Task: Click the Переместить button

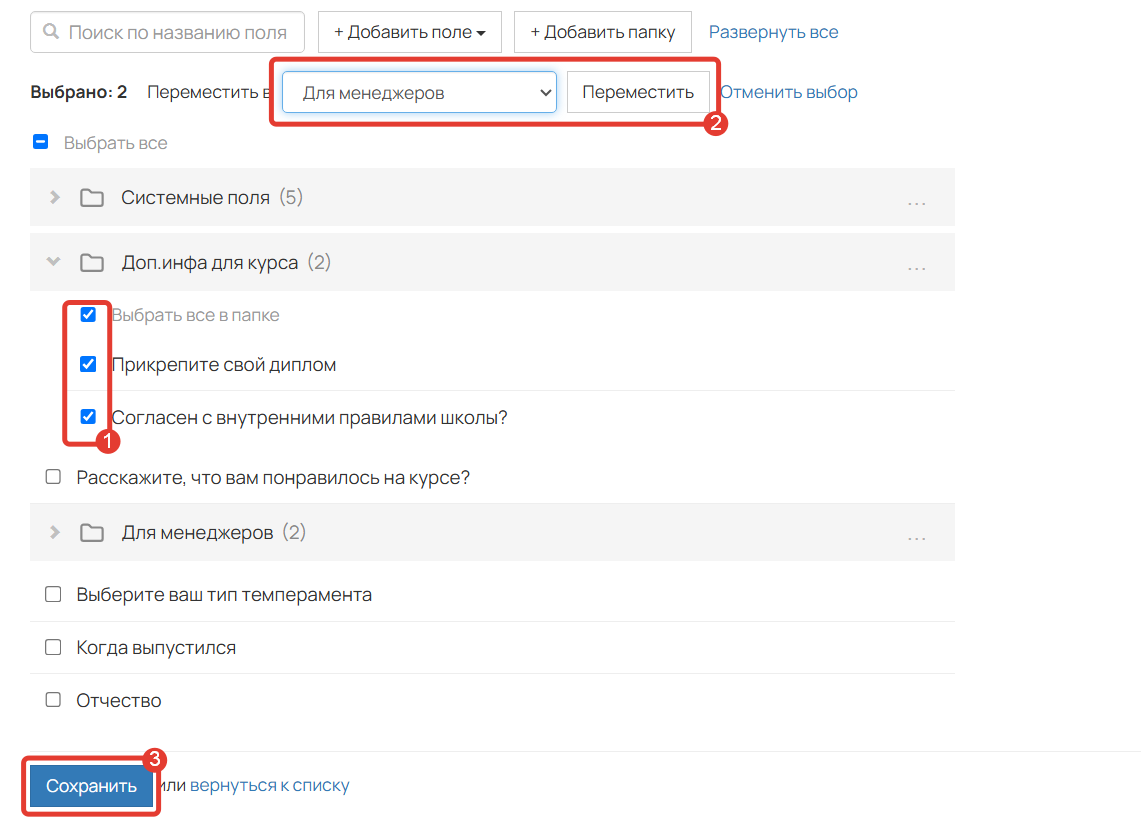Action: pyautogui.click(x=638, y=92)
